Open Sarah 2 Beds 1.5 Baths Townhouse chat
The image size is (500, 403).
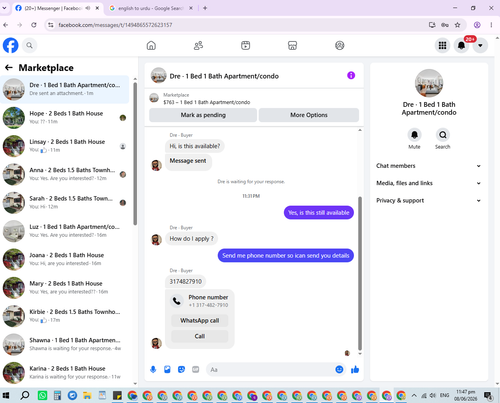click(x=65, y=203)
